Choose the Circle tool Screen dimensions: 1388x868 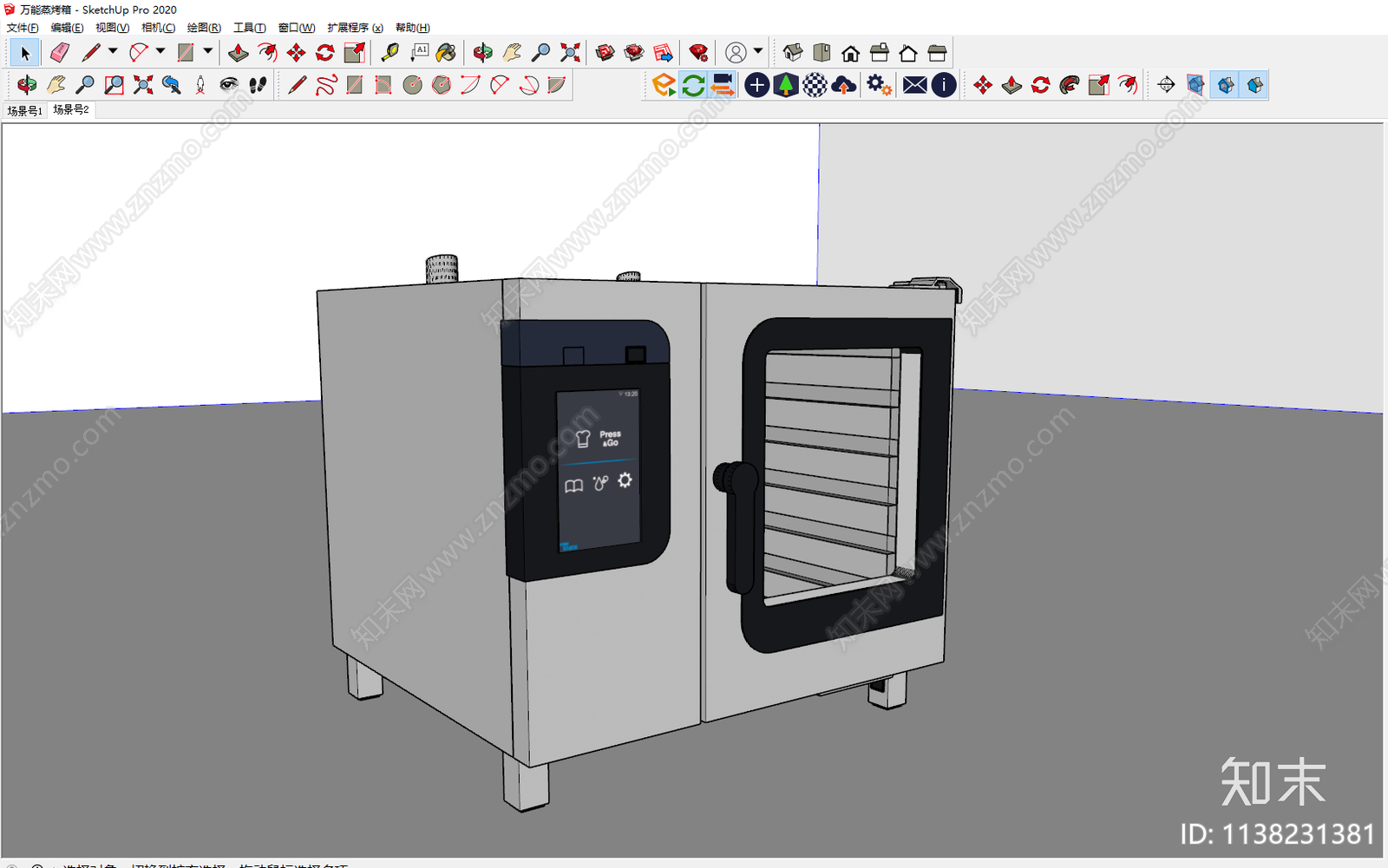click(x=413, y=85)
